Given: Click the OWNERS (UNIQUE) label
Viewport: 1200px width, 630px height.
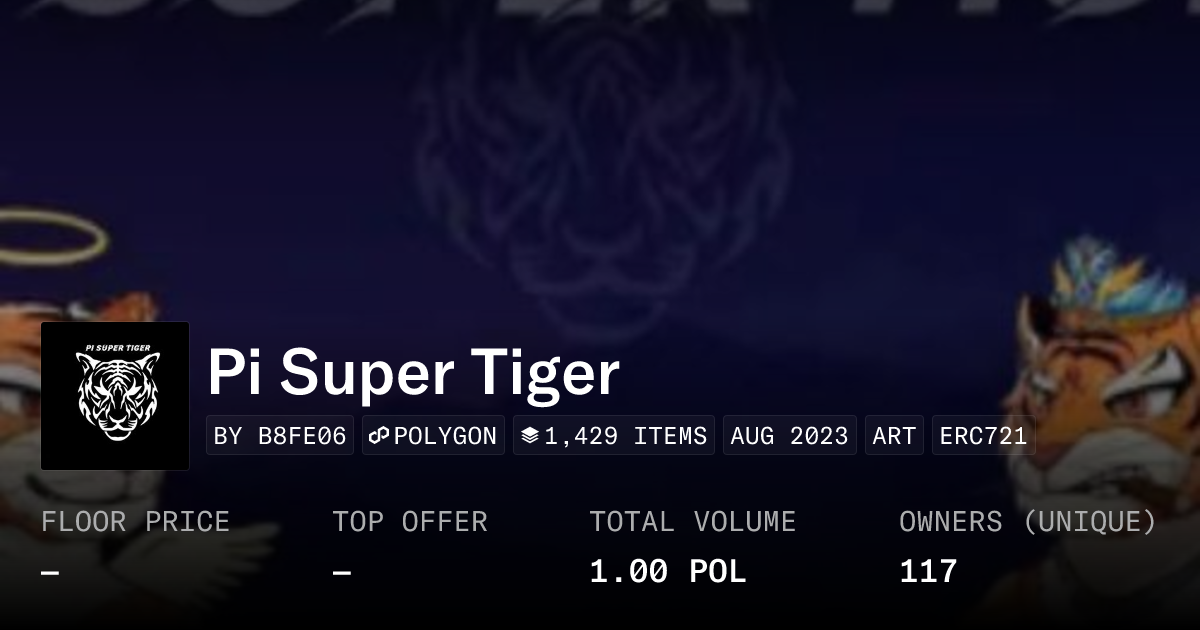Looking at the screenshot, I should point(1028,522).
